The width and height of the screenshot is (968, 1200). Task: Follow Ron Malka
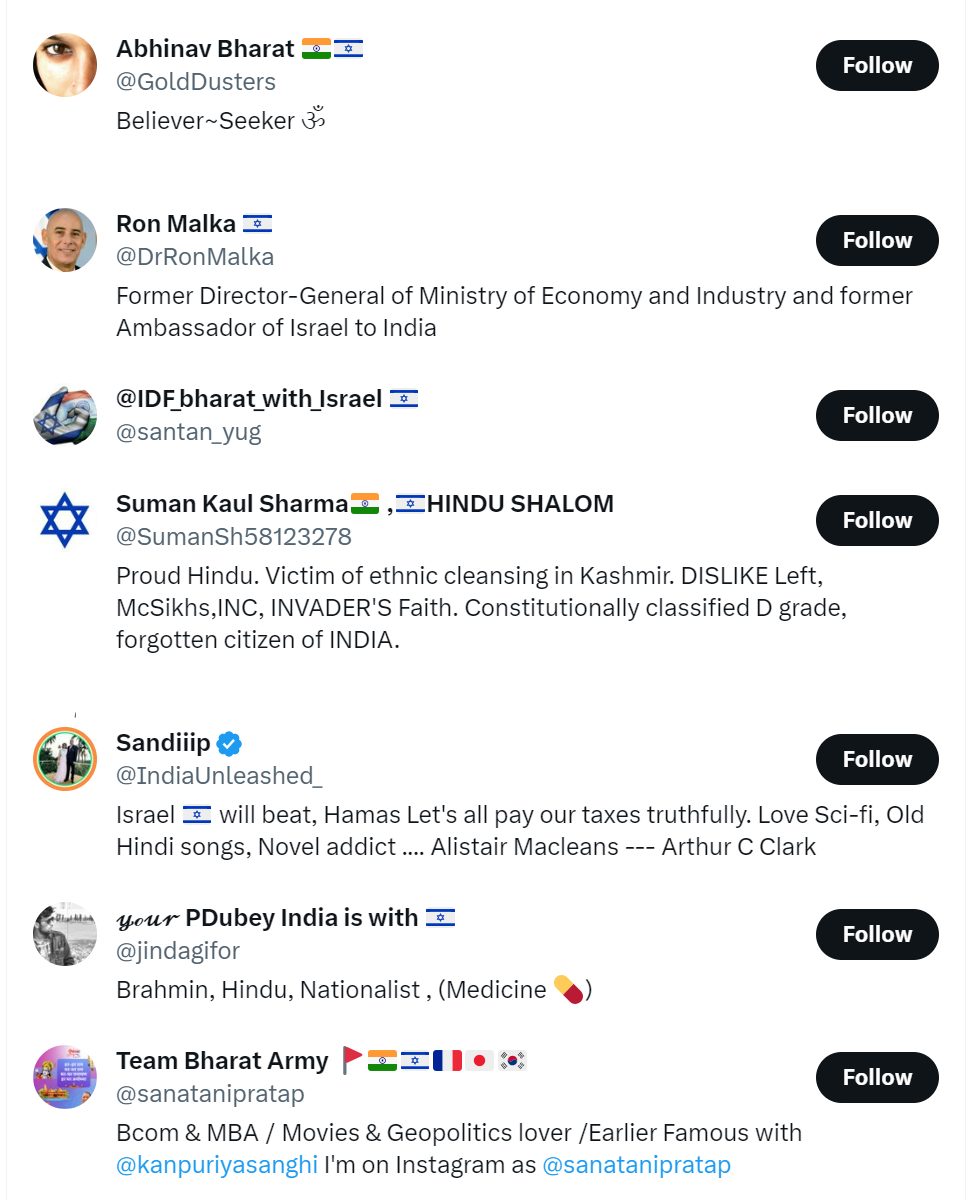(x=877, y=240)
